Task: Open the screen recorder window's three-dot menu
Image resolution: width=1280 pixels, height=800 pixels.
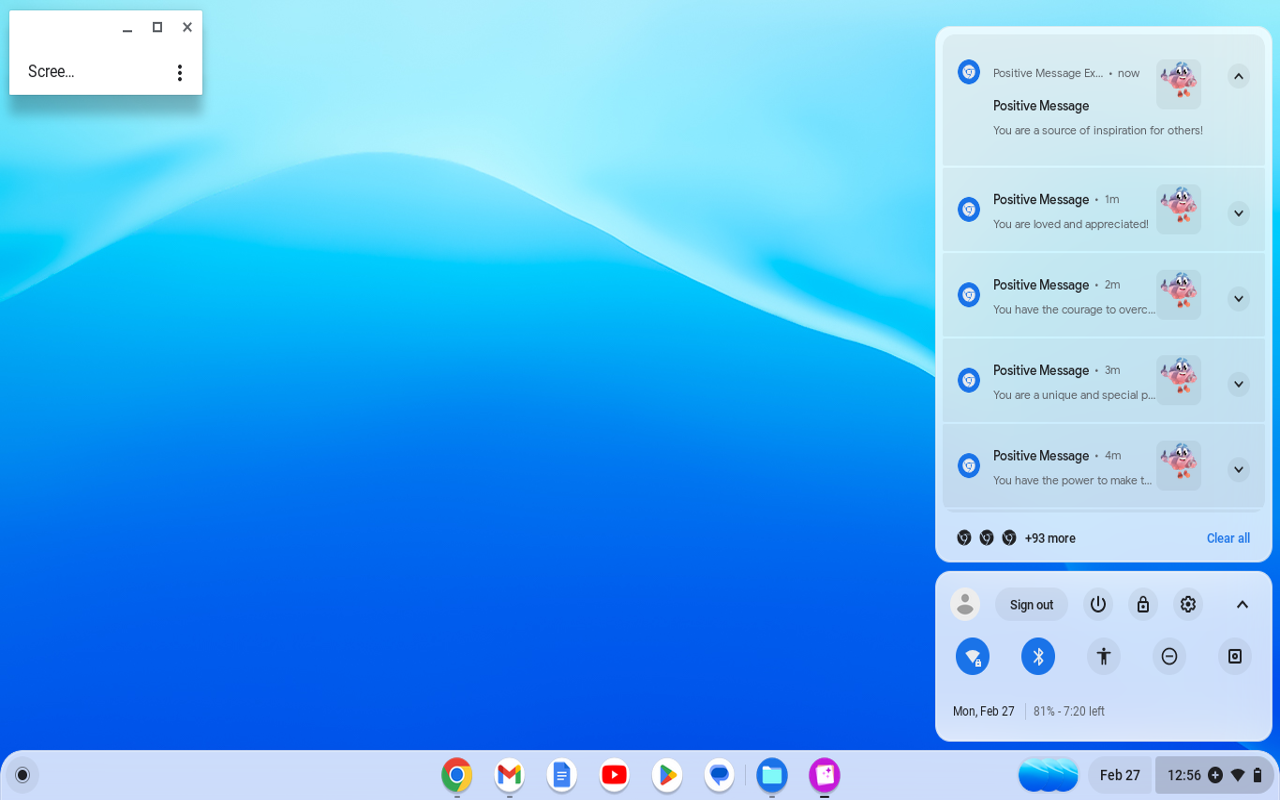Action: 180,72
